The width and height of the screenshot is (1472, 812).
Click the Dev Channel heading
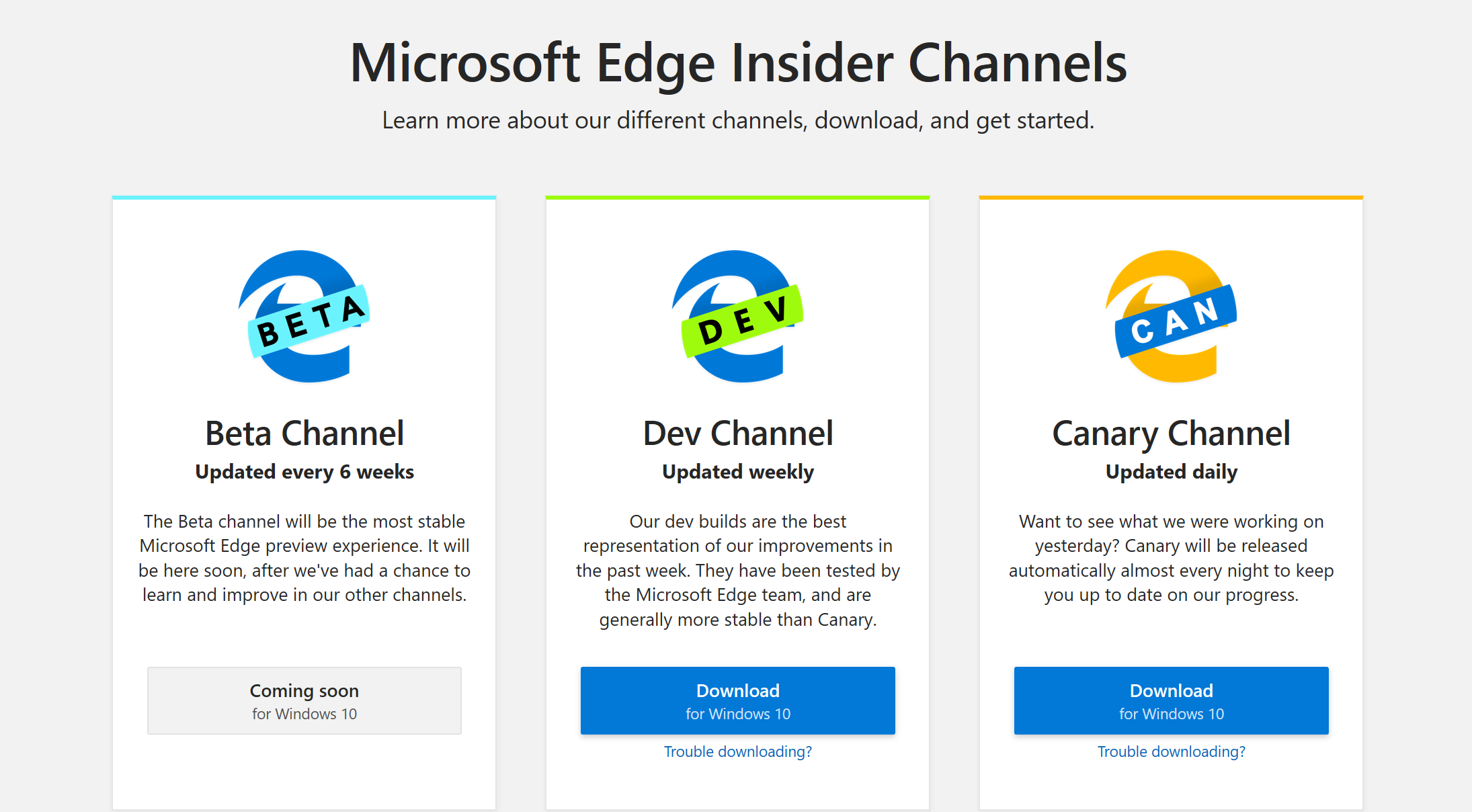click(737, 434)
